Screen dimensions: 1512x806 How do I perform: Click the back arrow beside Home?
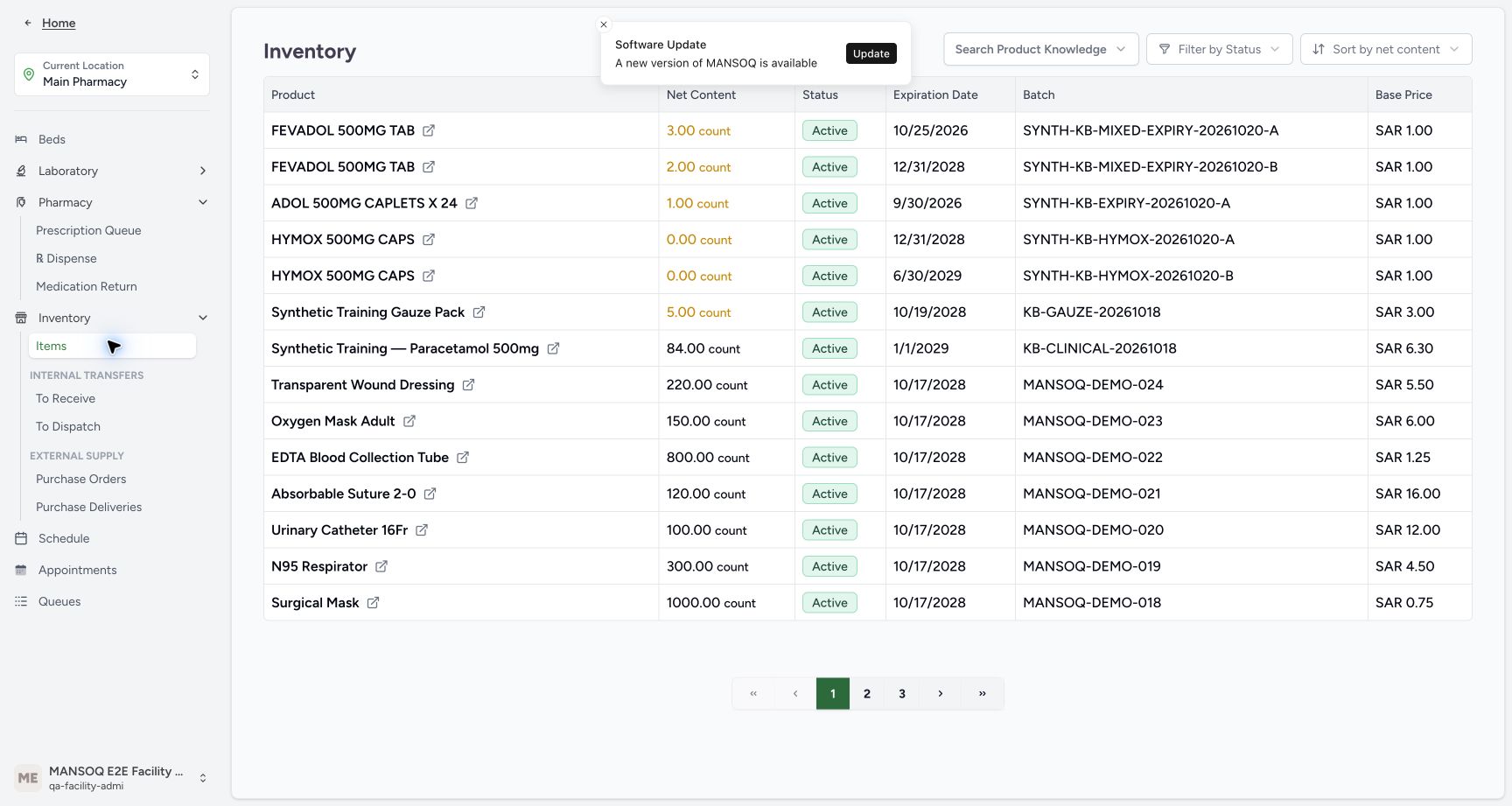[x=28, y=23]
